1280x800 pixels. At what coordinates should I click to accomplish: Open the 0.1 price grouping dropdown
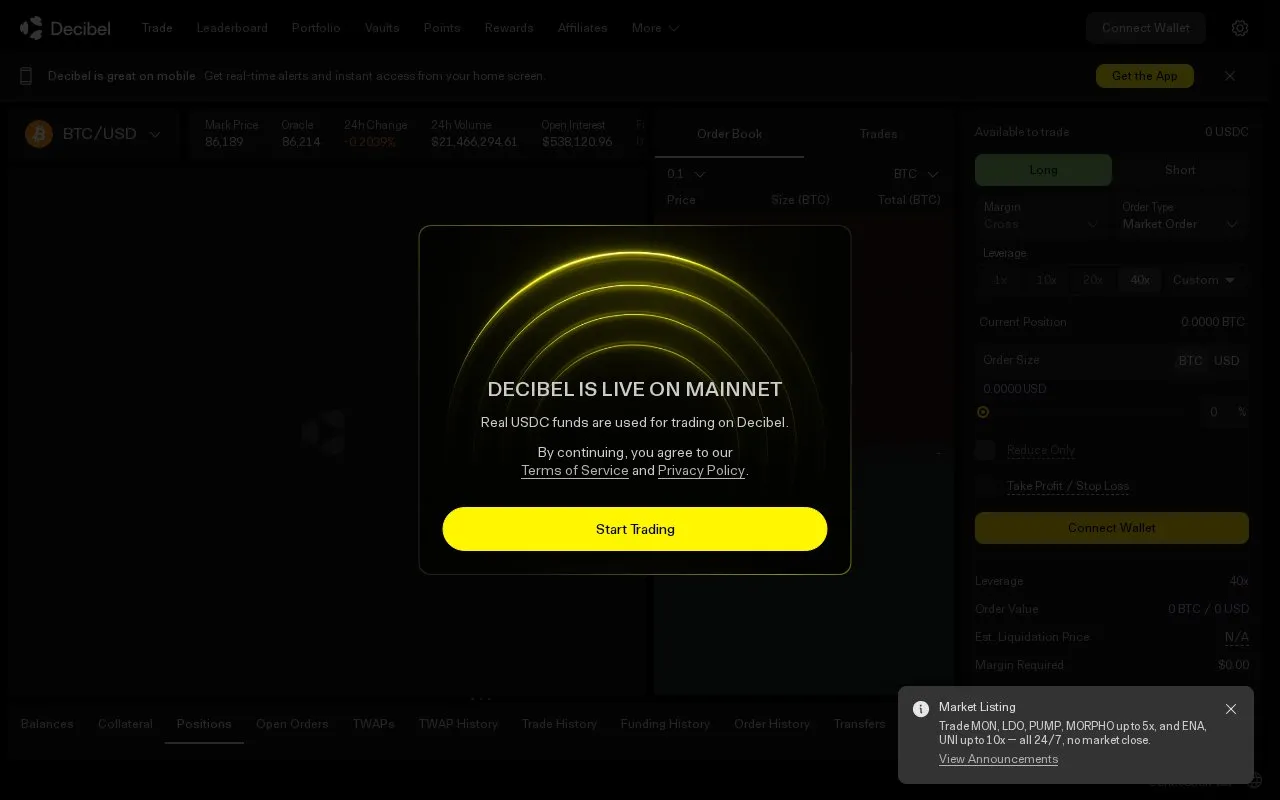686,174
